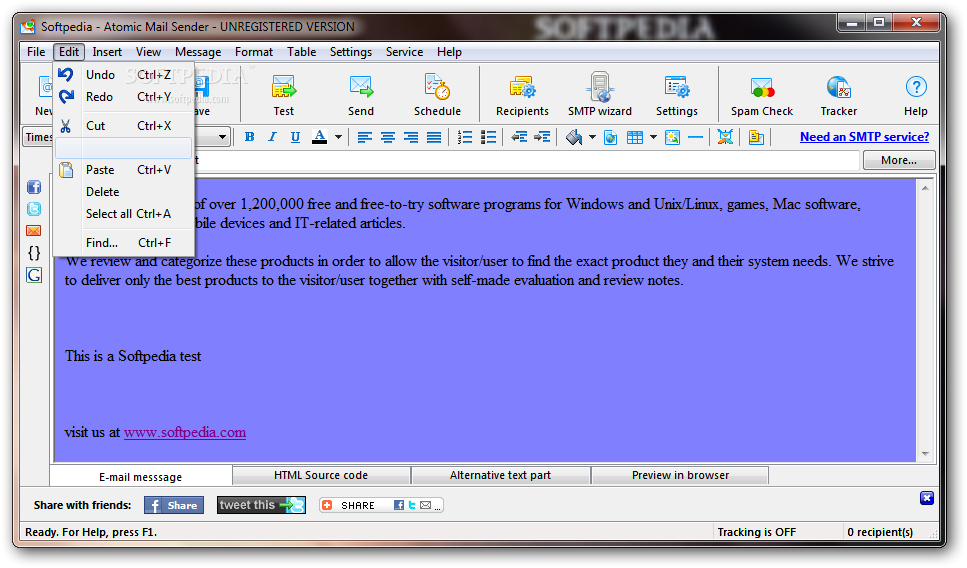967x568 pixels.
Task: Insert a horizontal line
Action: coord(695,137)
